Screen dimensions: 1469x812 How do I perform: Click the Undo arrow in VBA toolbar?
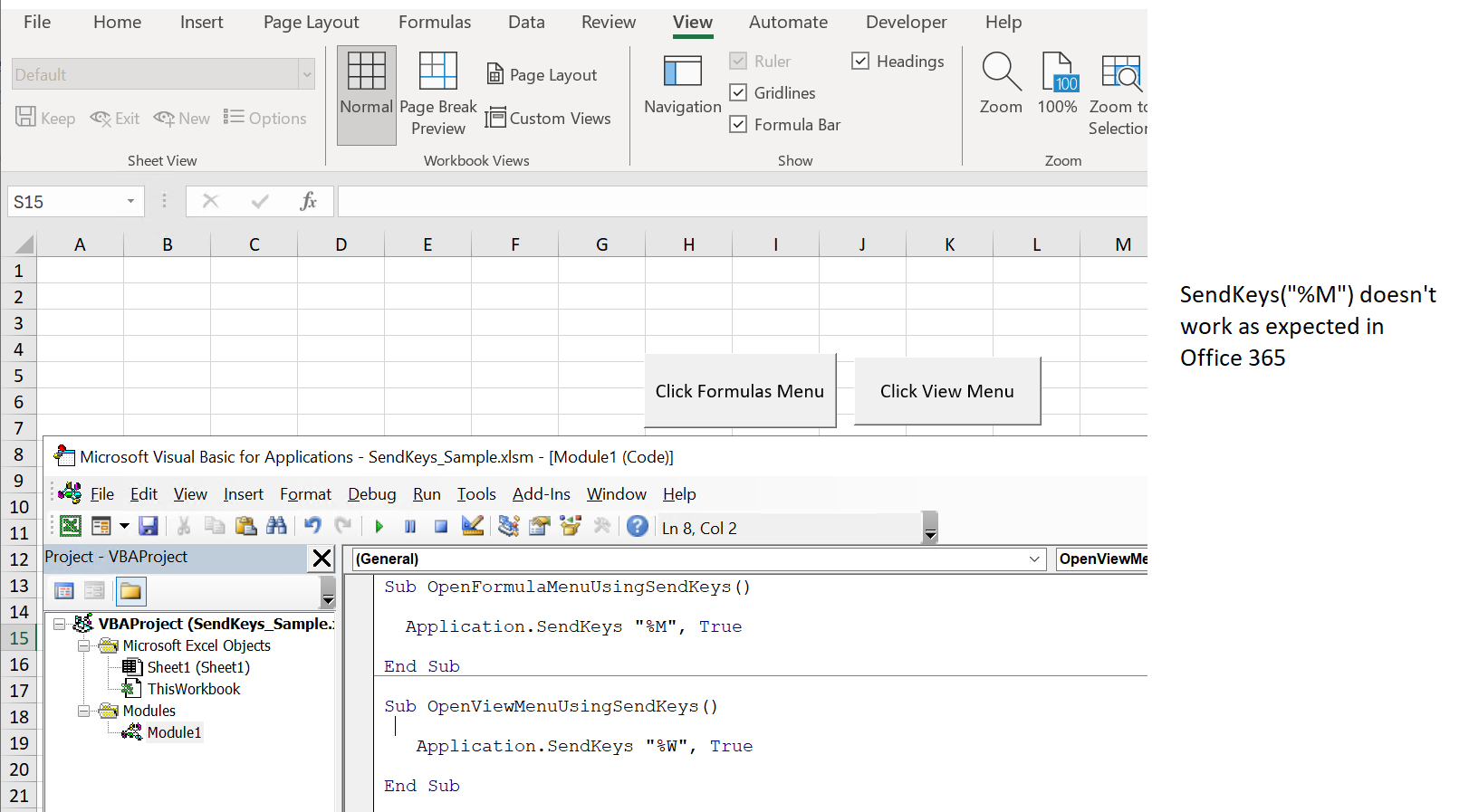pos(312,526)
